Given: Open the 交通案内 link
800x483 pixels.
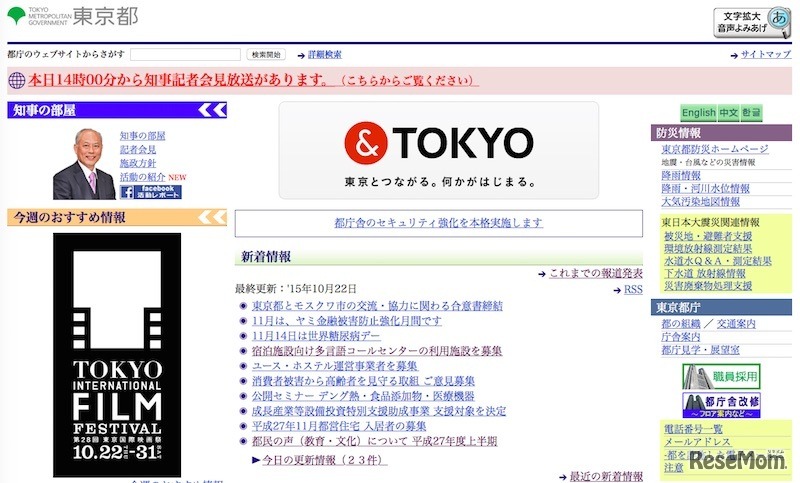Looking at the screenshot, I should (x=736, y=324).
